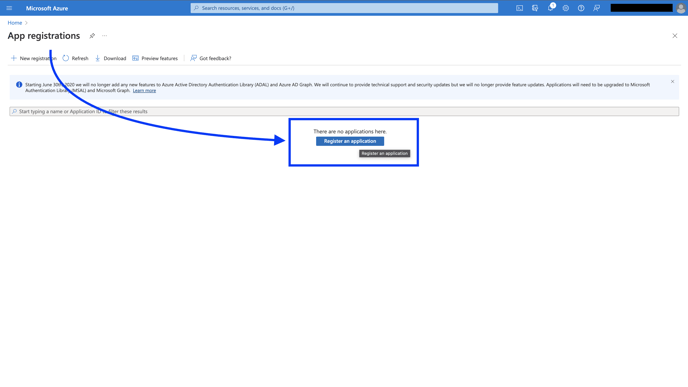Refresh the app registrations list
This screenshot has width=688, height=387.
[x=75, y=58]
